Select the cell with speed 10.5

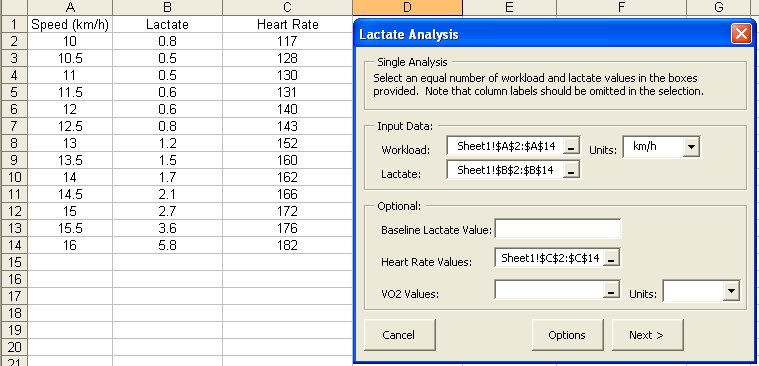click(70, 59)
